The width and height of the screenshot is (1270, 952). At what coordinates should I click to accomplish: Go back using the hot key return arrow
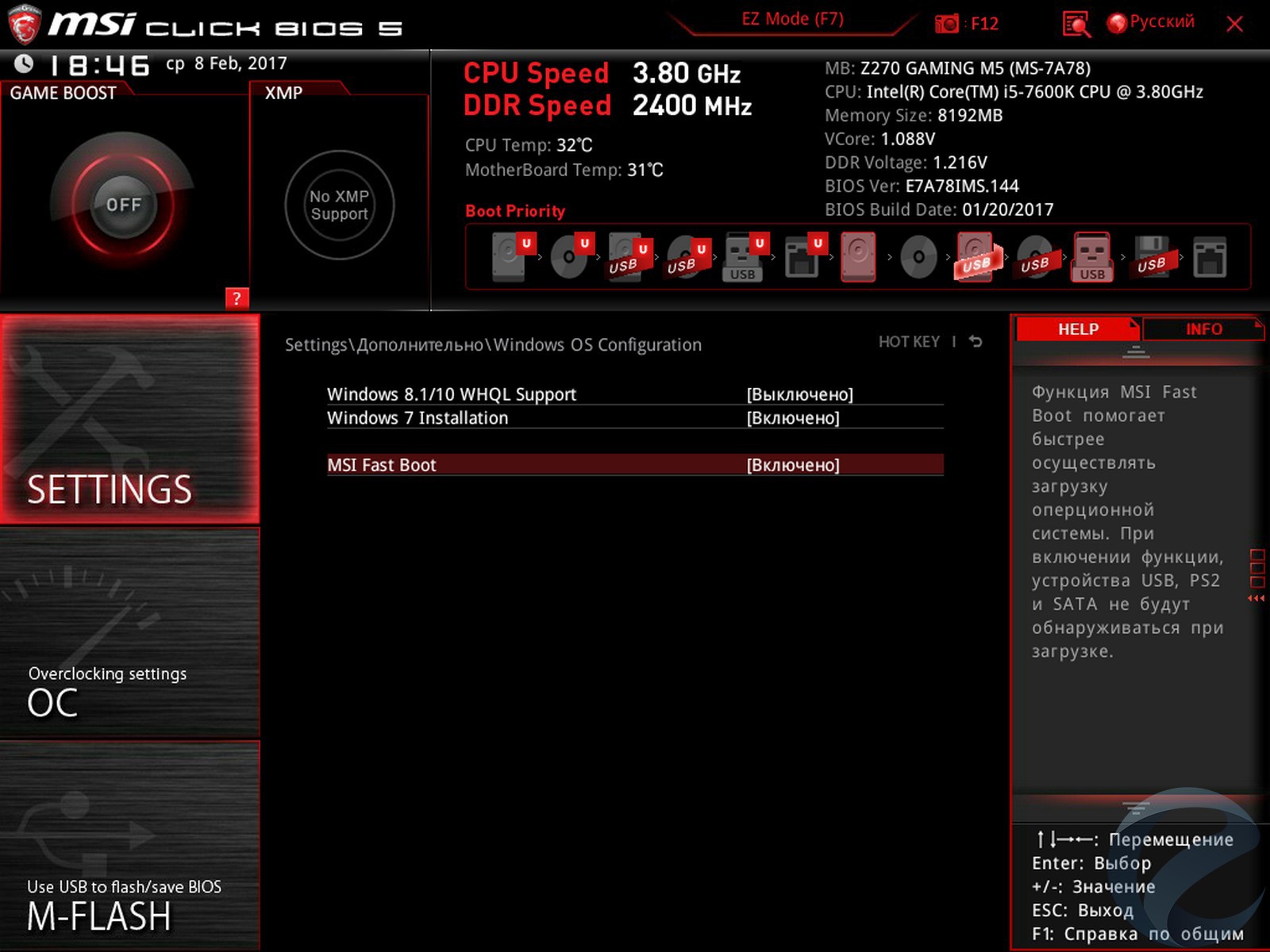pos(976,342)
